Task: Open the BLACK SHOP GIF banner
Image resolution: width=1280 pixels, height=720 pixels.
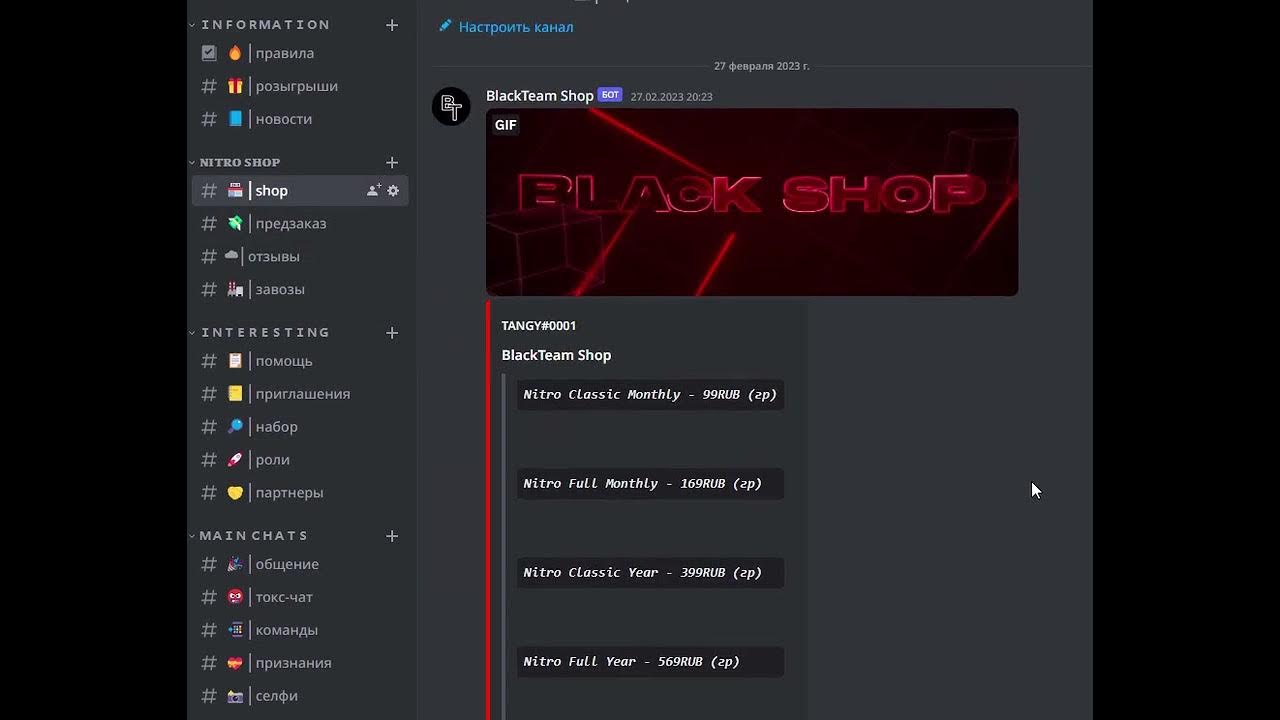Action: click(752, 202)
